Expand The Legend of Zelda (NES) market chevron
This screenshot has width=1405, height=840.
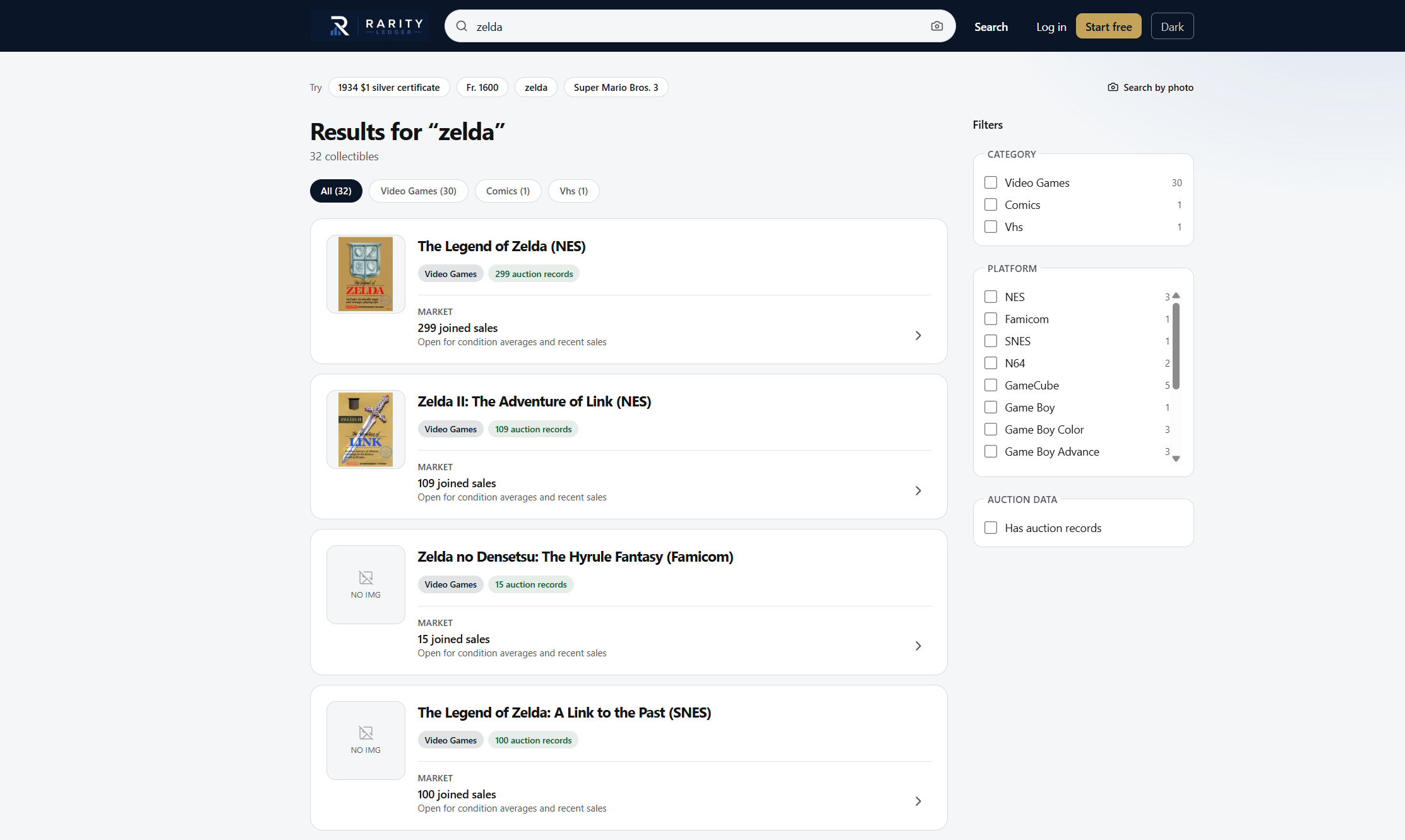(x=918, y=335)
